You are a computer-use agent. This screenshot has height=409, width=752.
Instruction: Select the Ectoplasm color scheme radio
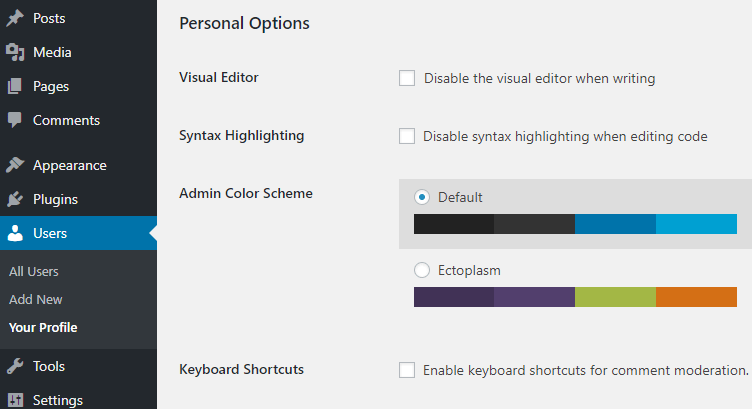click(422, 270)
